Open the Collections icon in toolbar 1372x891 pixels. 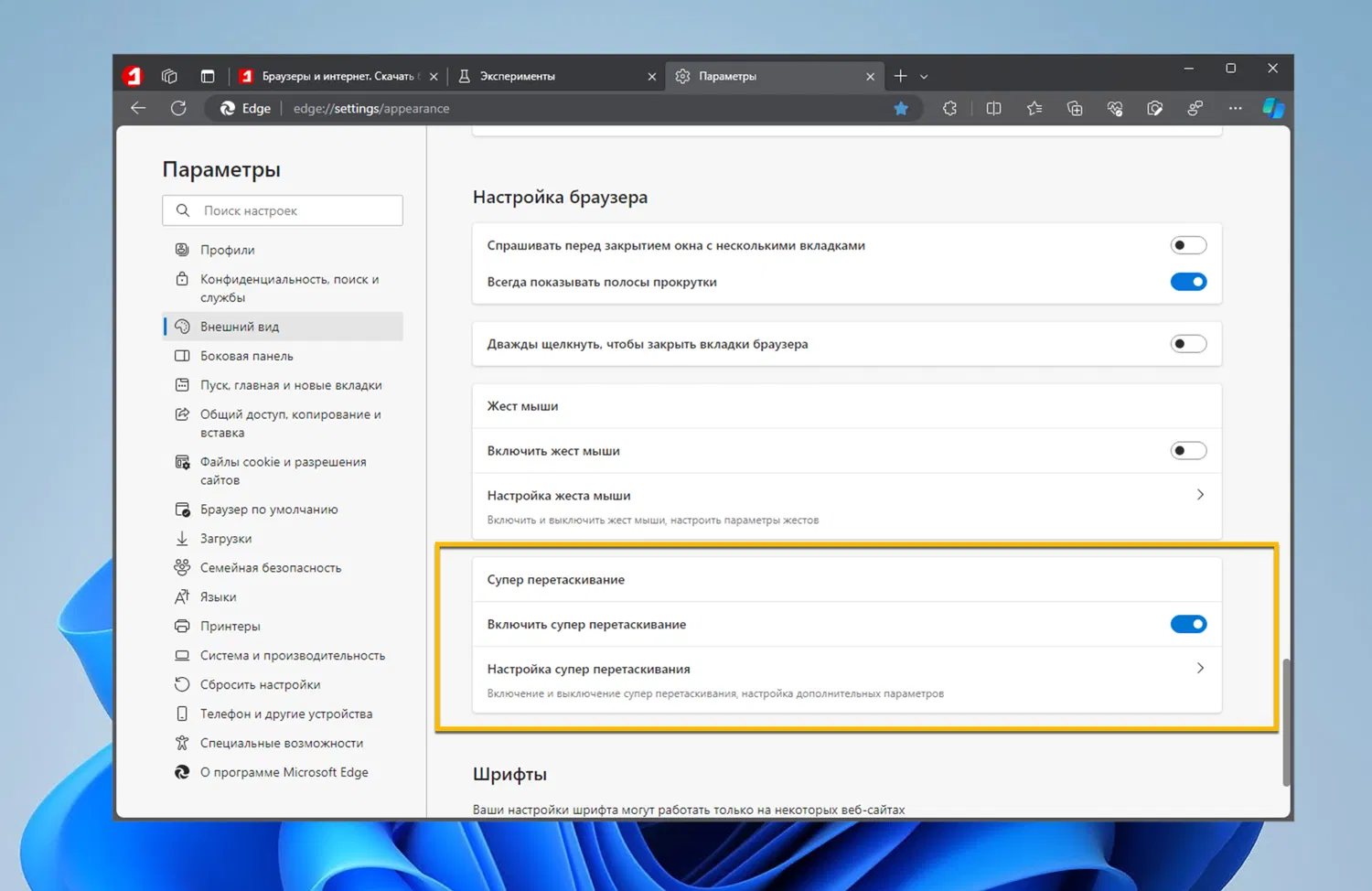1075,109
